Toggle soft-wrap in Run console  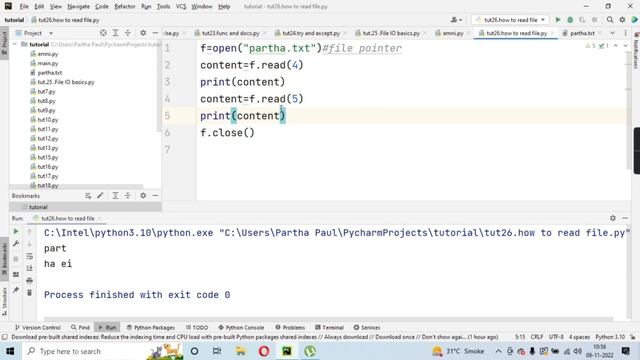[29, 256]
